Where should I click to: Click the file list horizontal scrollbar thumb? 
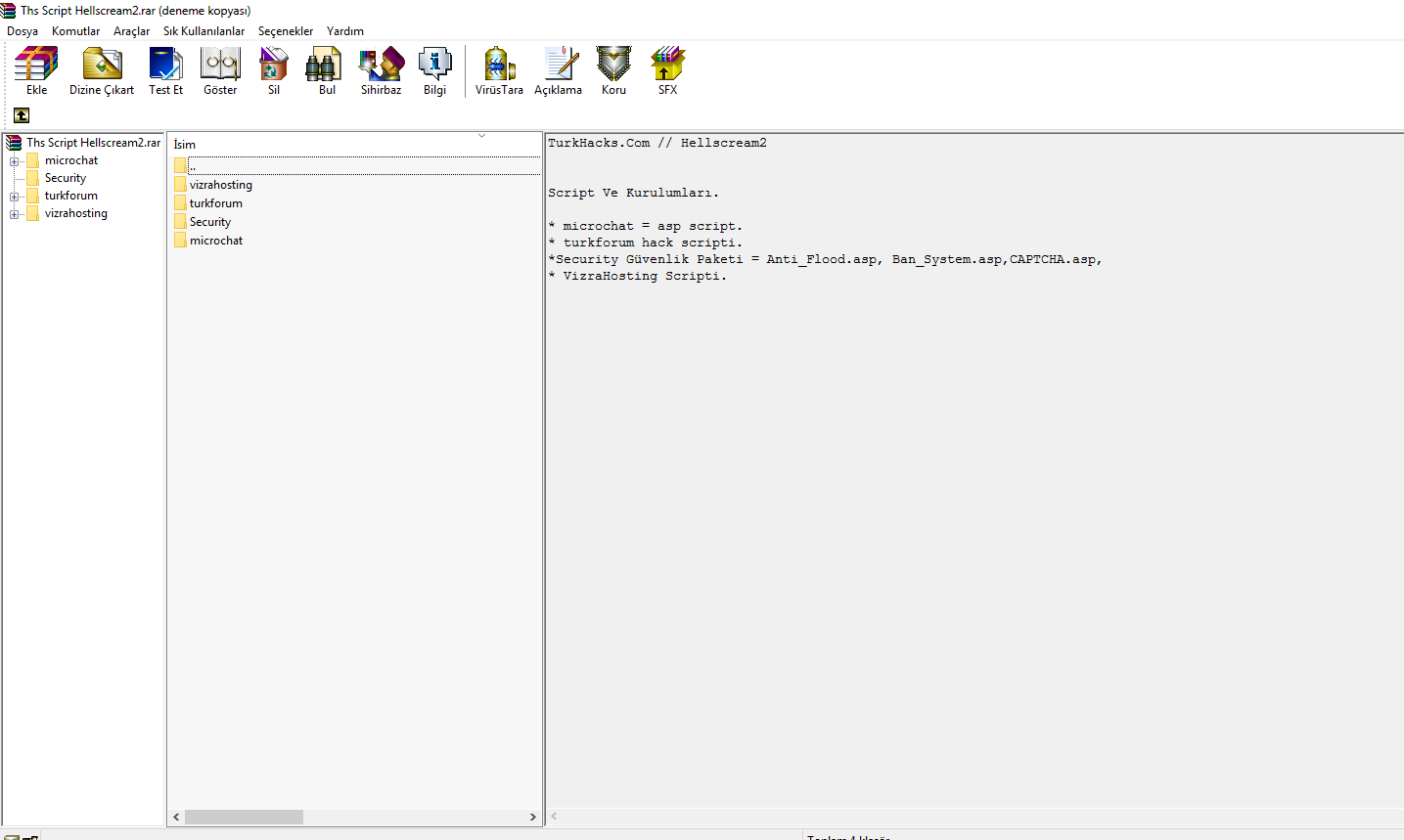[x=244, y=817]
